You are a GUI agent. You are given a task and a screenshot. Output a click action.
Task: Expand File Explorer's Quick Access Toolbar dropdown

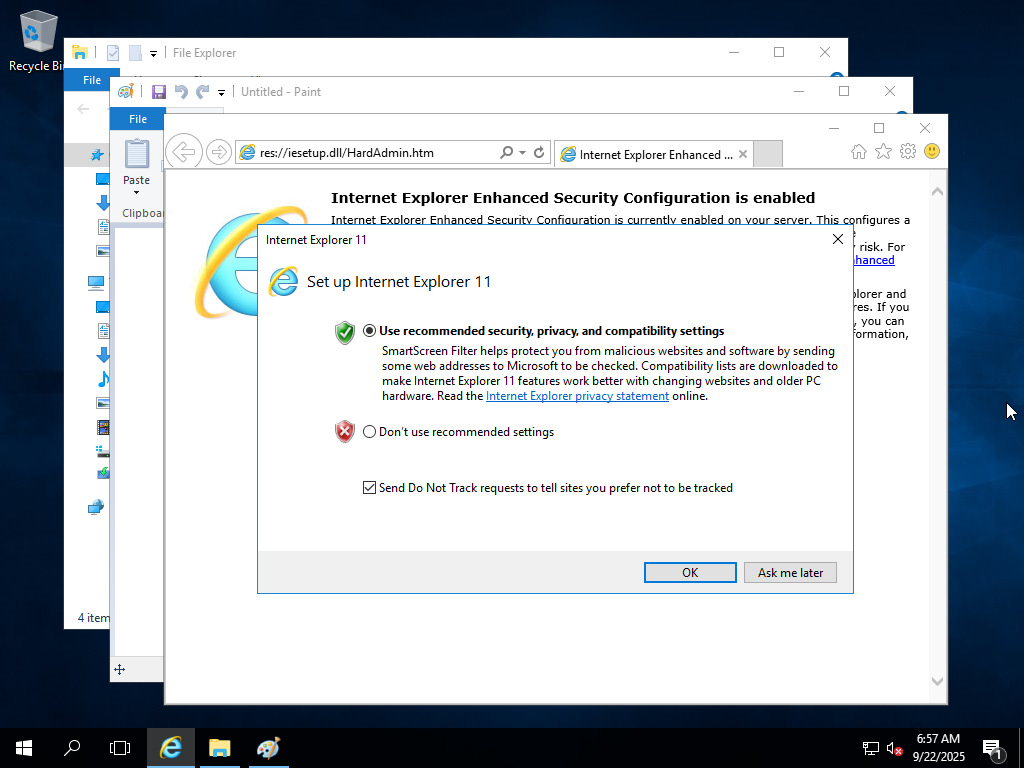(x=153, y=54)
